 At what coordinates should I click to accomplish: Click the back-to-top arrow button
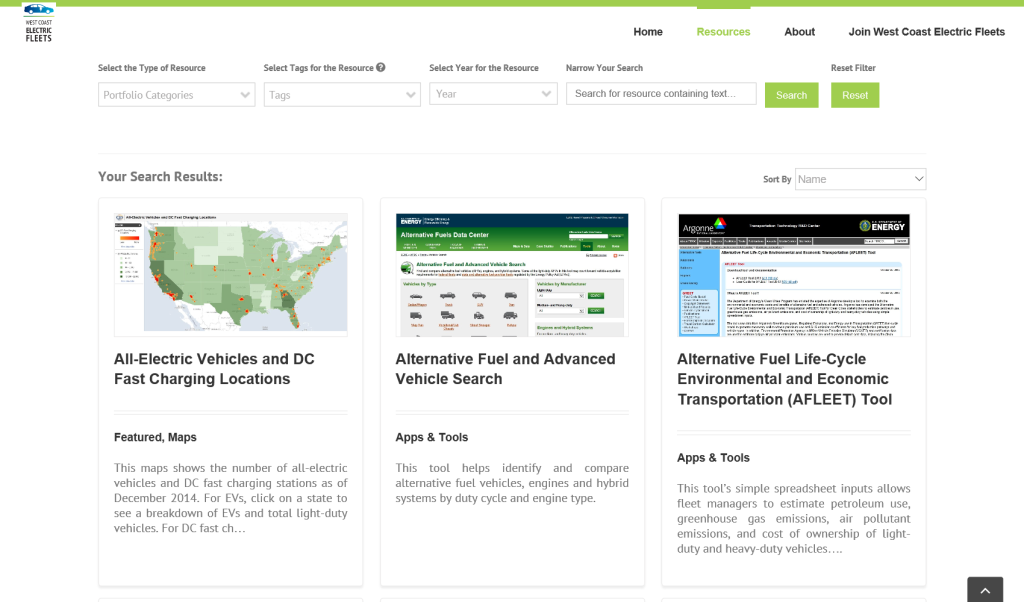tap(985, 590)
